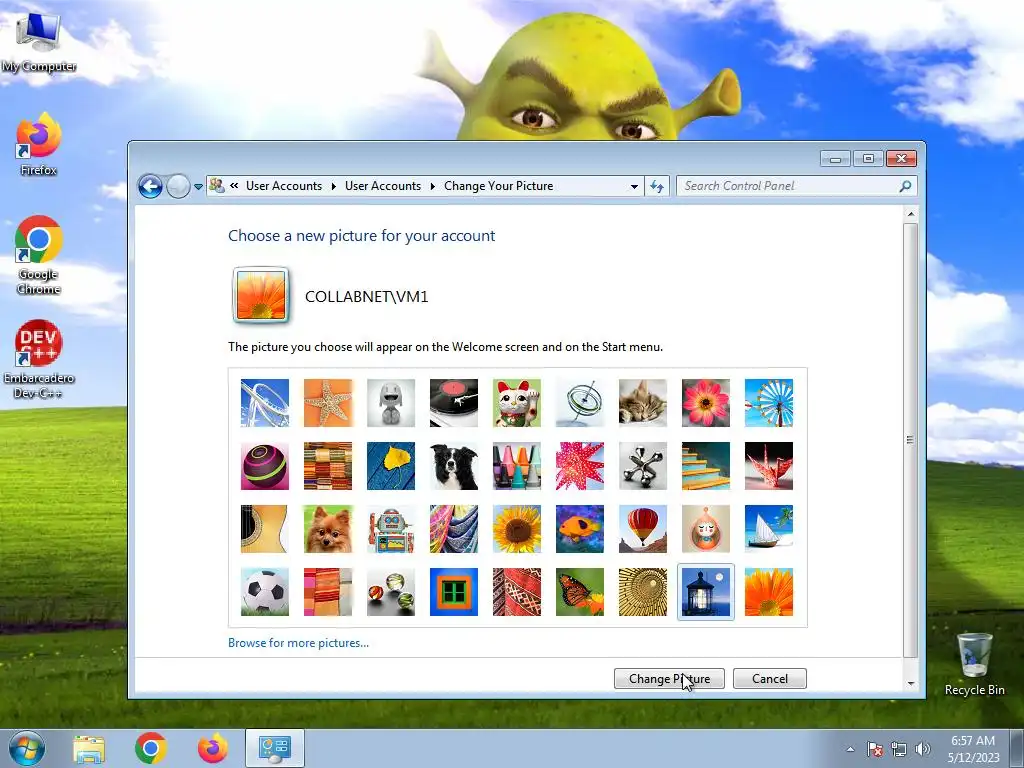Choose the pink flower picture
This screenshot has height=768, width=1024.
pos(706,403)
